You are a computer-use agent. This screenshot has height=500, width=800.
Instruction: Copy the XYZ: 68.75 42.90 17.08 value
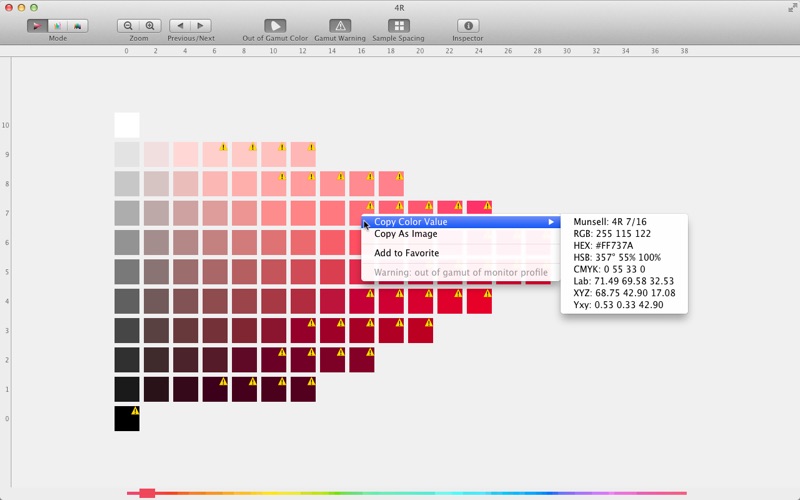coord(624,293)
